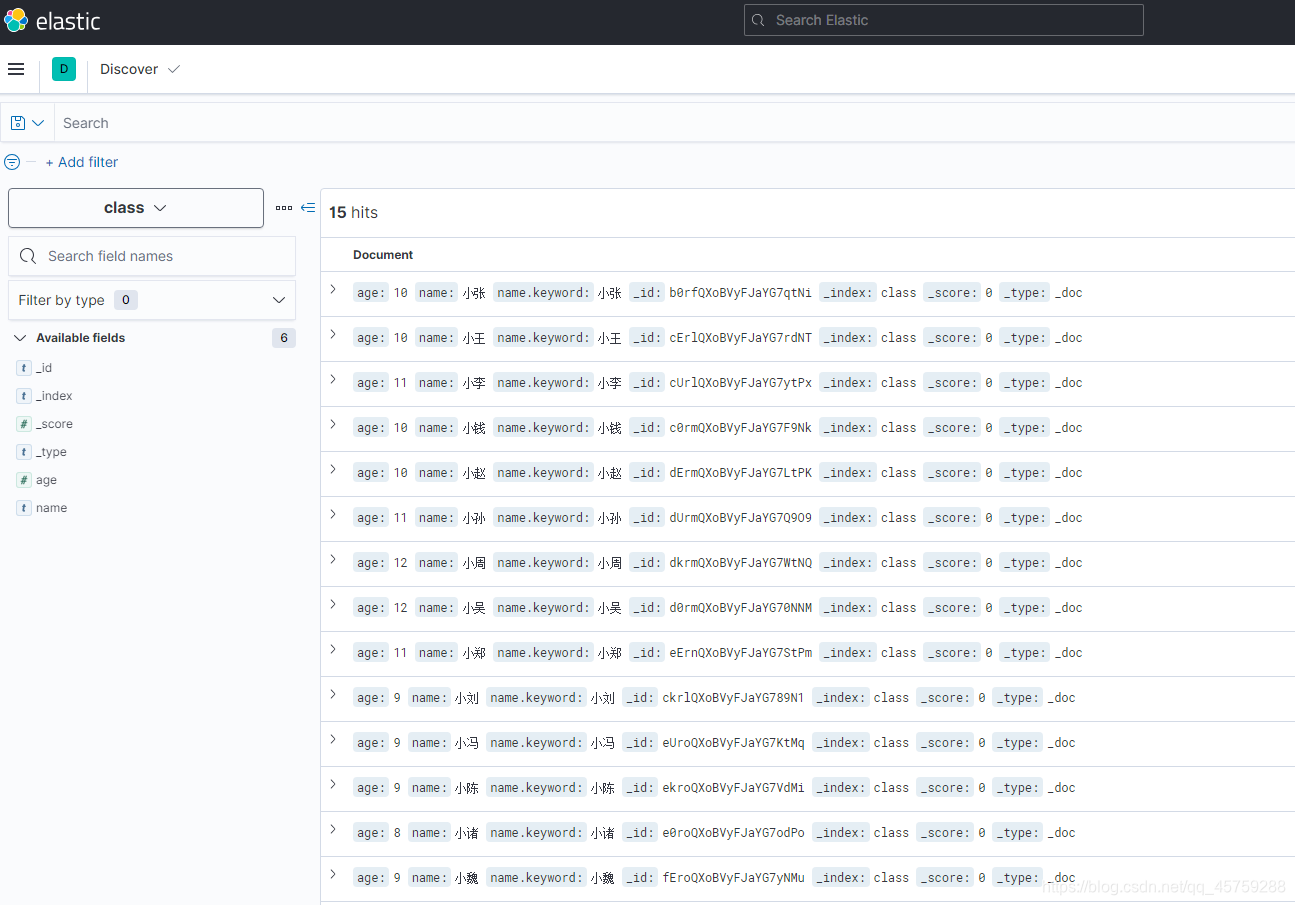
Task: Focus the query Search bar
Action: click(674, 123)
